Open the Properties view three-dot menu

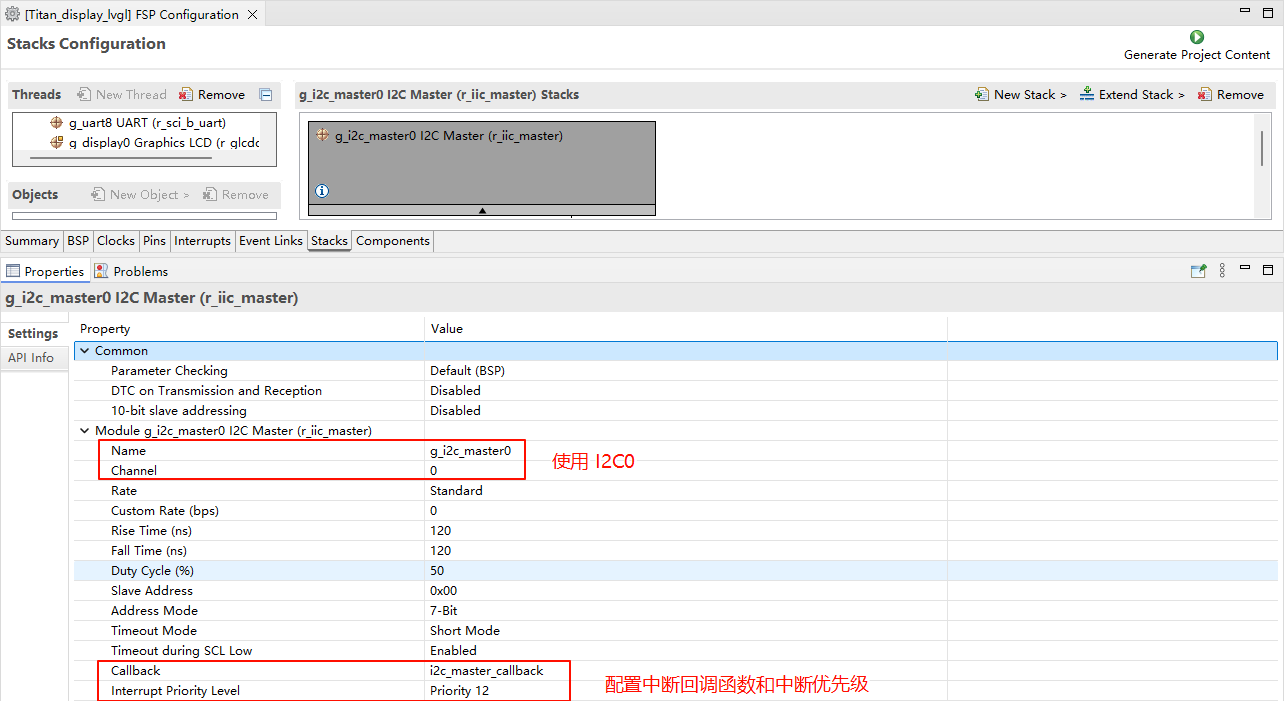coord(1222,271)
